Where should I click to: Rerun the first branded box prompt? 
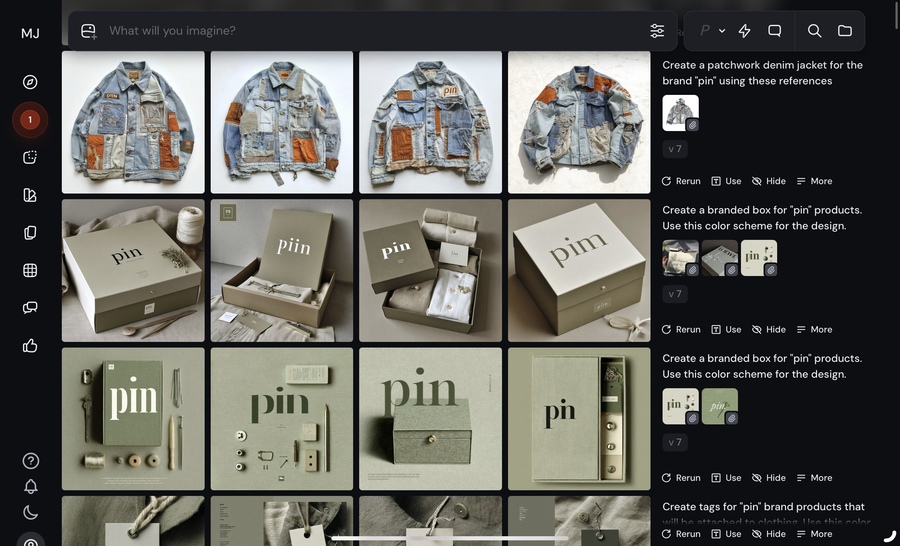click(x=681, y=330)
